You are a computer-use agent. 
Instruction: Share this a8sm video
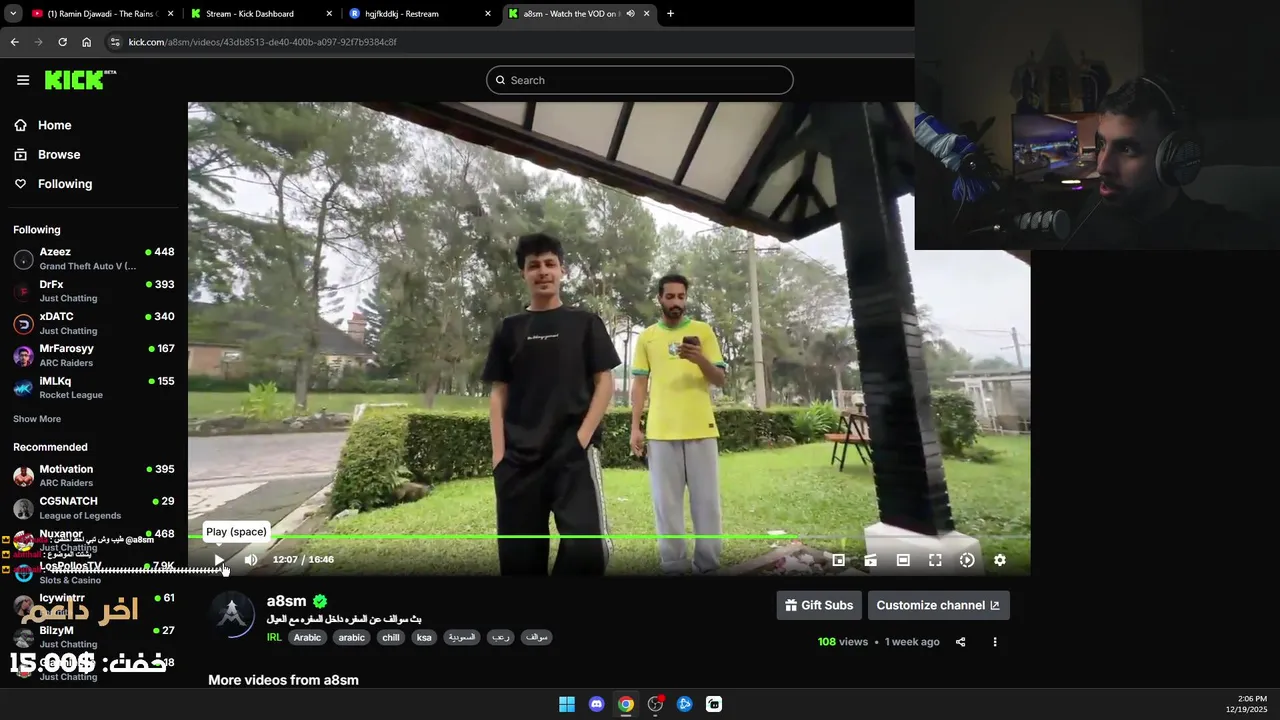pos(960,642)
